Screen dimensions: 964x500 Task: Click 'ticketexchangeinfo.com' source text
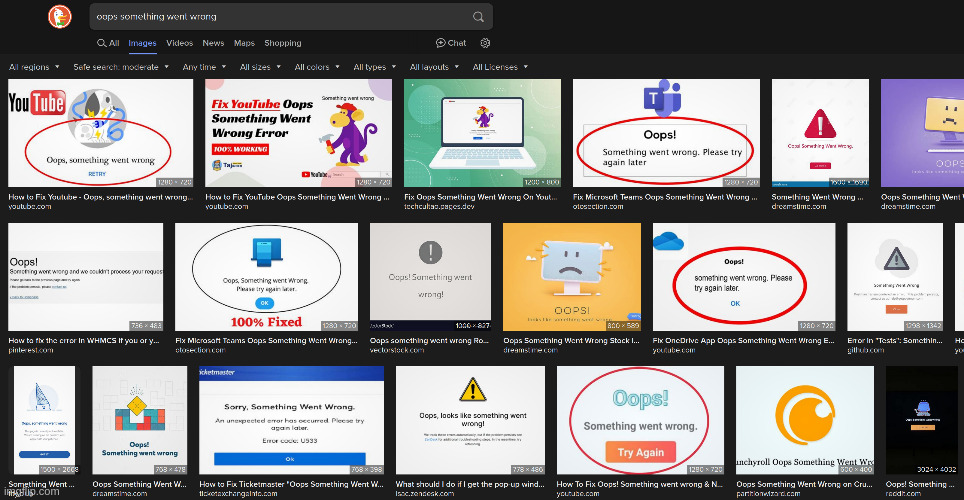(x=239, y=493)
